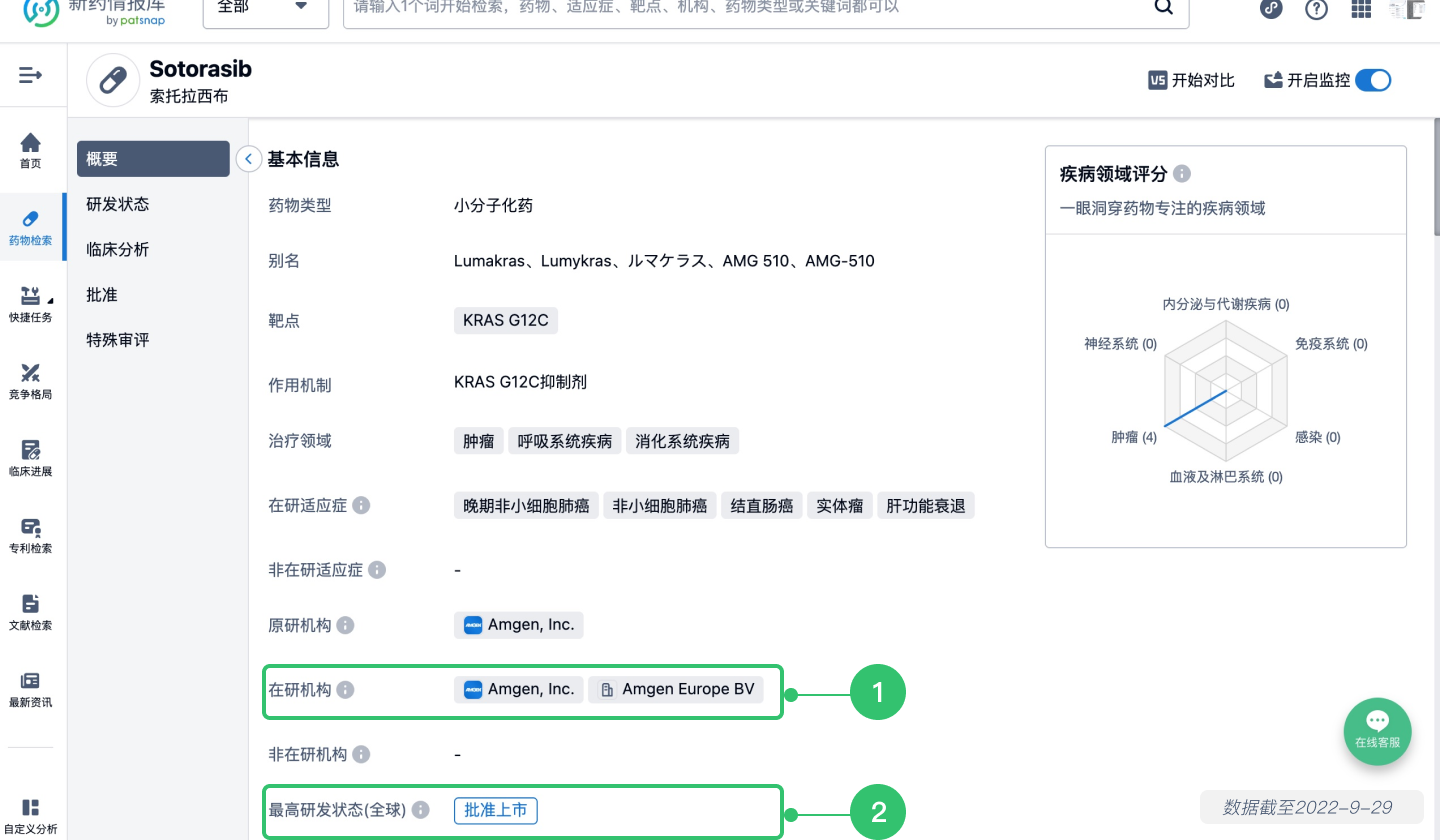This screenshot has height=840, width=1440.
Task: Click the Sotorasib pill logo icon
Action: (113, 80)
